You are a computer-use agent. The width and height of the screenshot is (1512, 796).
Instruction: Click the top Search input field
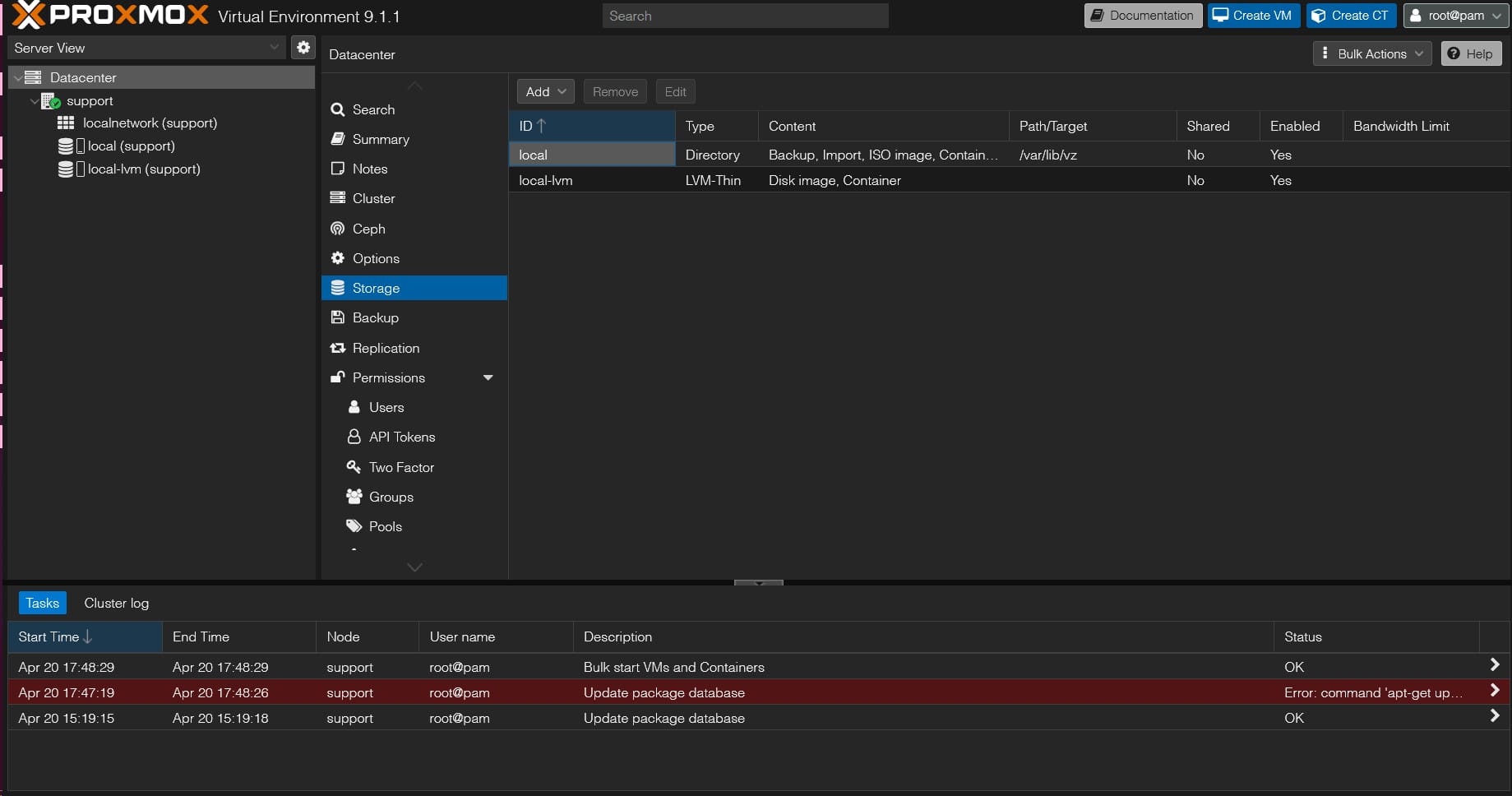(745, 16)
